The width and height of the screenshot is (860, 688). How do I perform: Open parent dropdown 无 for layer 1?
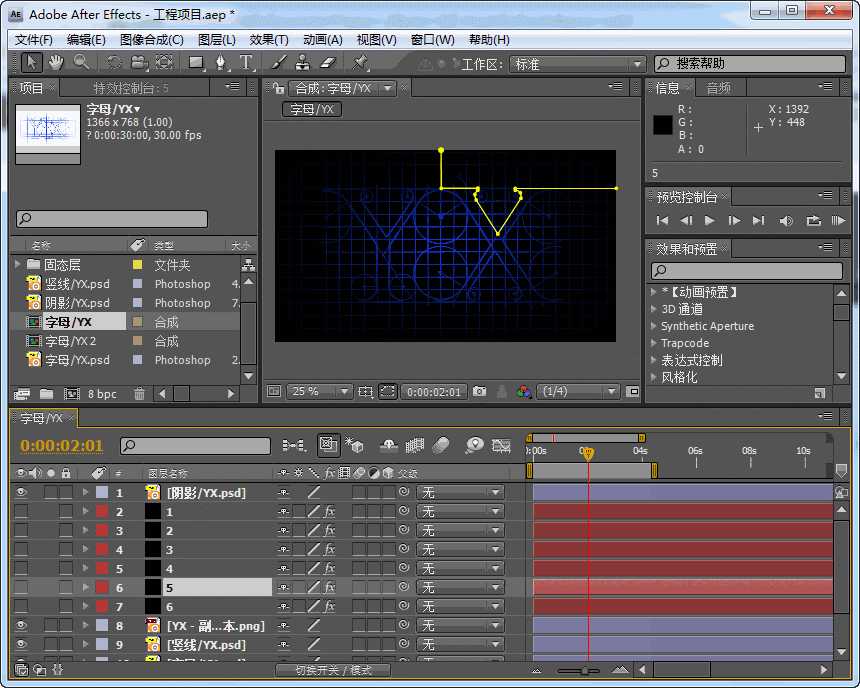click(x=460, y=492)
